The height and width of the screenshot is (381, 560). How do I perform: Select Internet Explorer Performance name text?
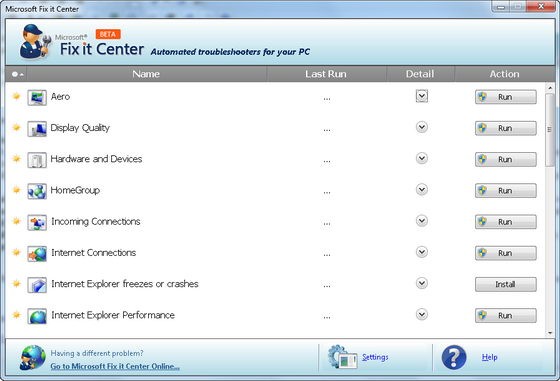coord(113,315)
